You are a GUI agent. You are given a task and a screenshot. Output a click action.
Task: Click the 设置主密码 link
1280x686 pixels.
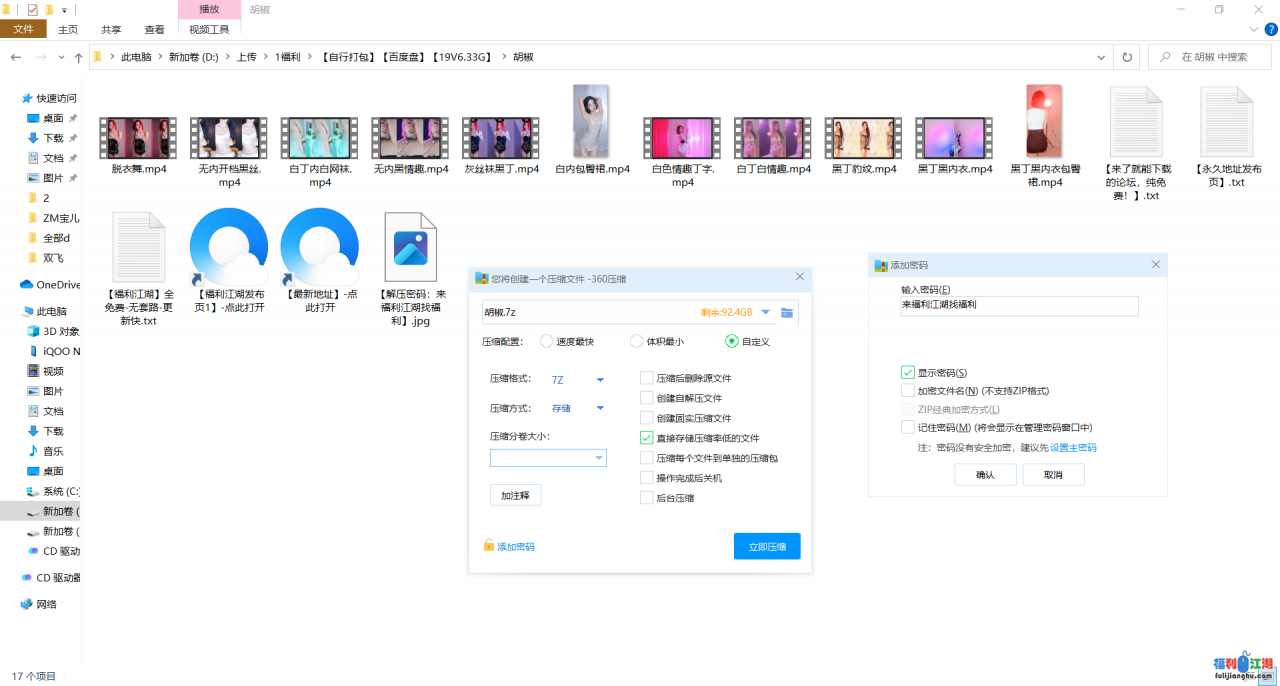click(1072, 448)
